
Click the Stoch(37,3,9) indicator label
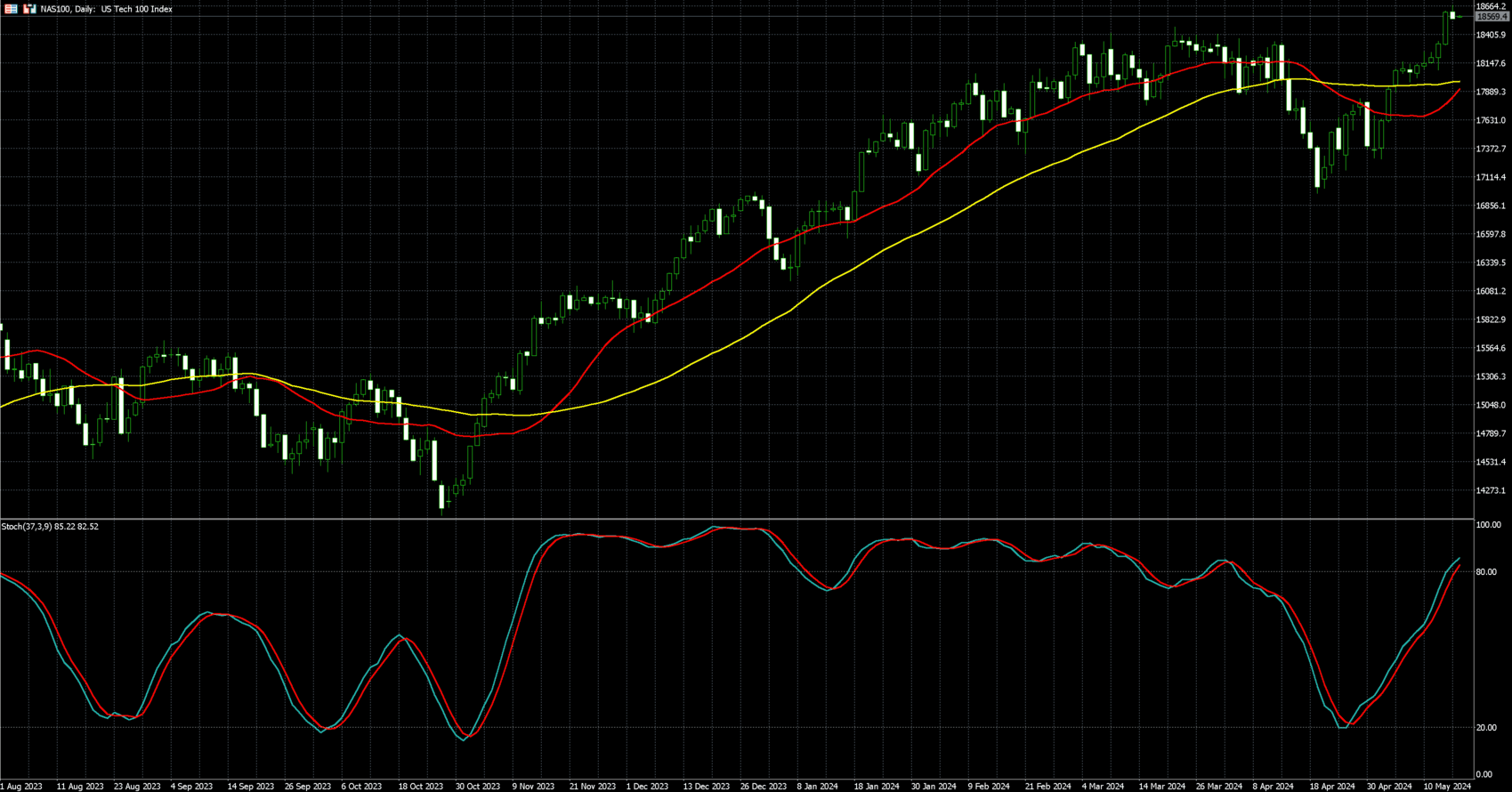[50, 527]
